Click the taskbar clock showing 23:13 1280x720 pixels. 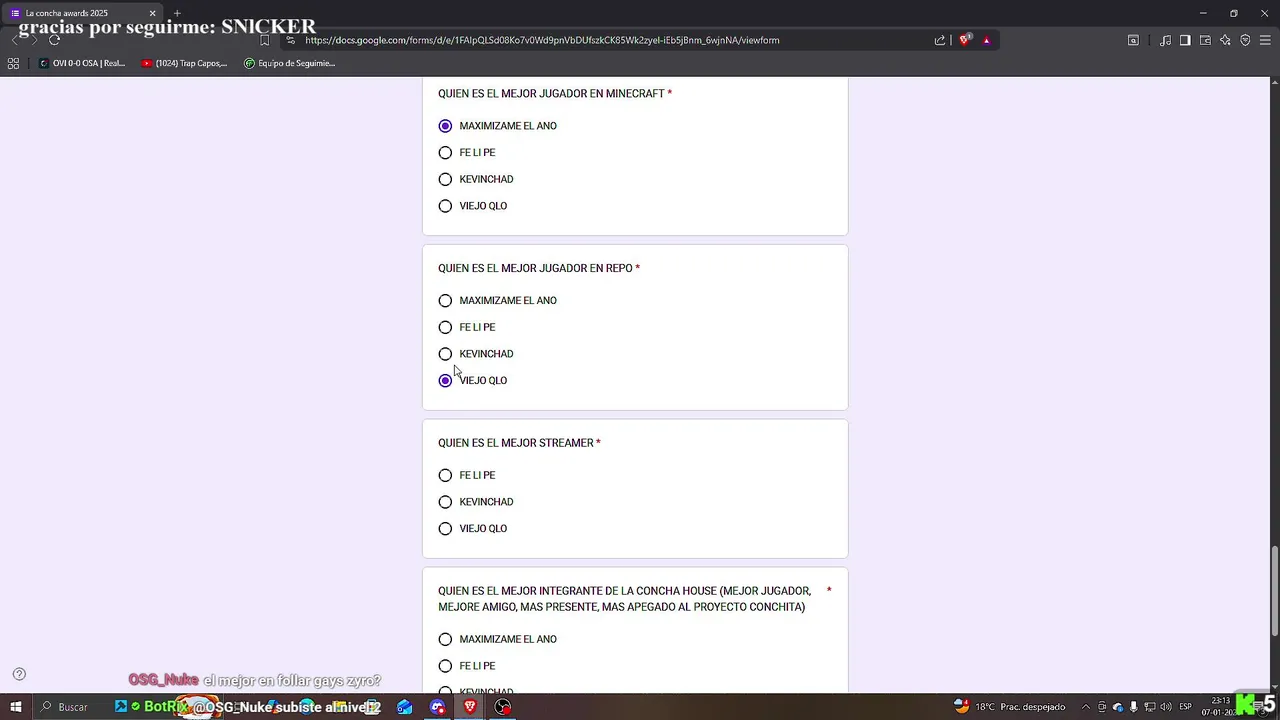coord(1219,707)
